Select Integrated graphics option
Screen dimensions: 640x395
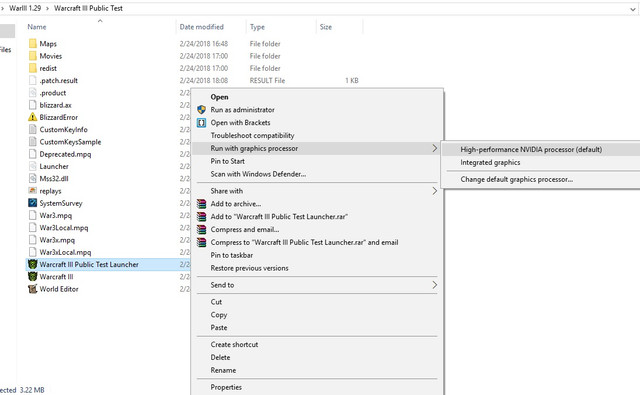pyautogui.click(x=490, y=162)
